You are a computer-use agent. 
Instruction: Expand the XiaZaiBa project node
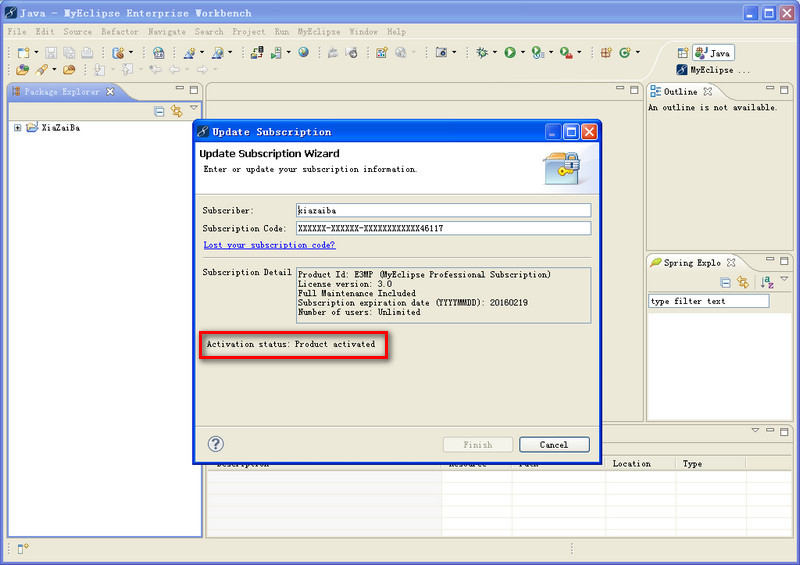click(x=17, y=128)
